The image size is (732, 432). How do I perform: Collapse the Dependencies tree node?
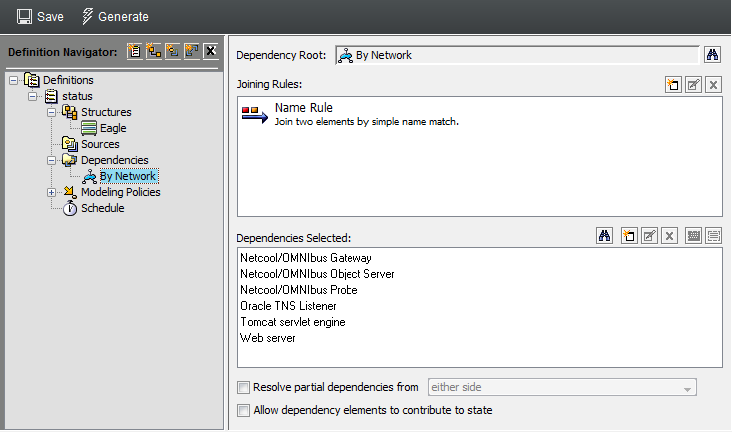tap(51, 160)
